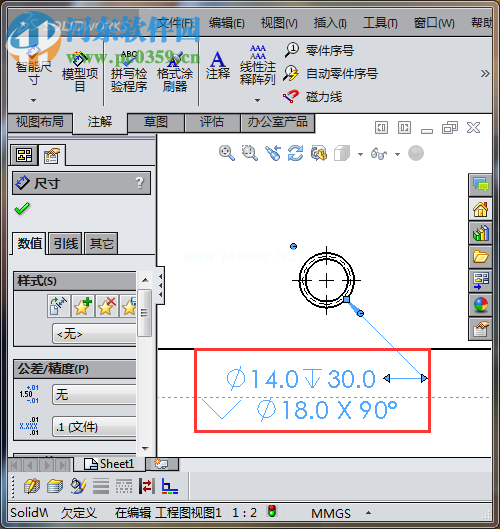The width and height of the screenshot is (500, 529).
Task: Open the style <无> dropdown
Action: point(94,334)
